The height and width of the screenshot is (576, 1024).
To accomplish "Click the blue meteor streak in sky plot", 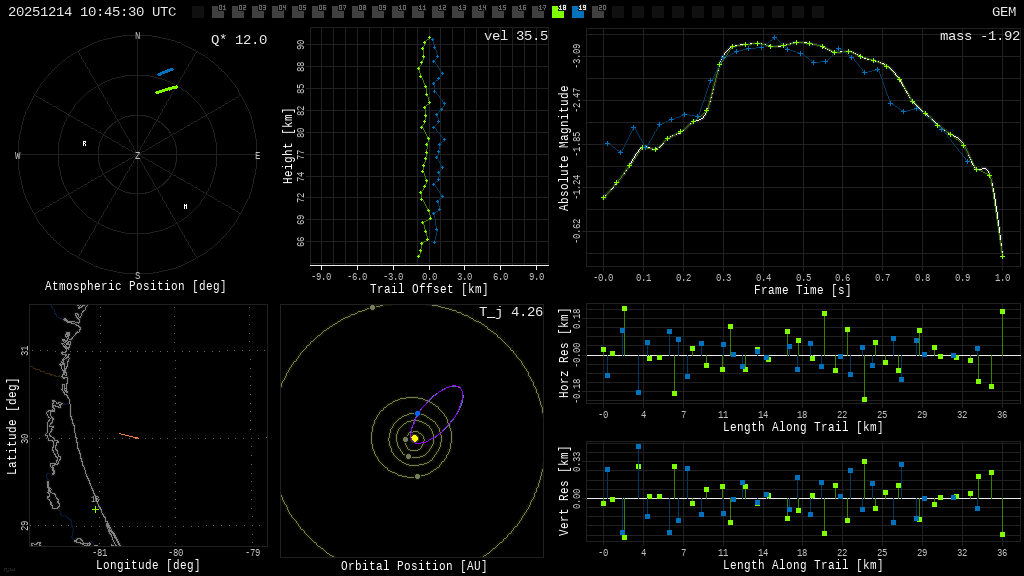I will point(165,72).
